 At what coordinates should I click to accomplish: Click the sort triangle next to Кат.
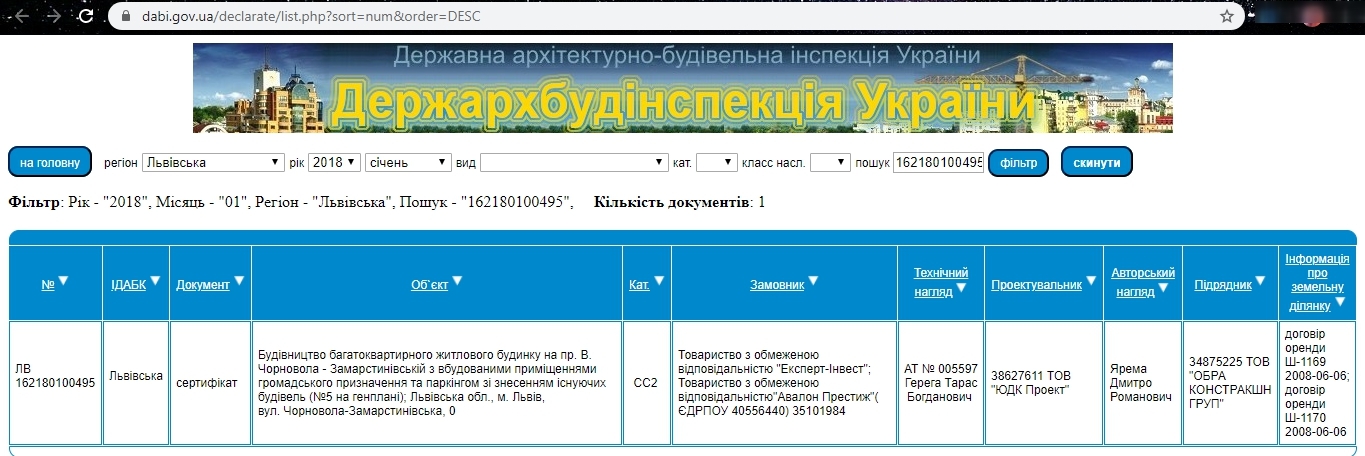(x=660, y=281)
